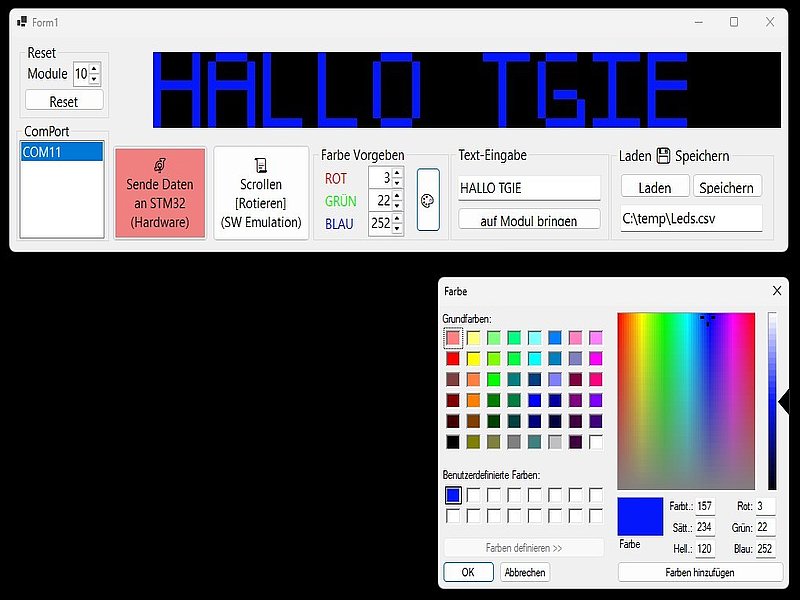Select the black basic color swatch
The image size is (800, 600).
click(453, 442)
